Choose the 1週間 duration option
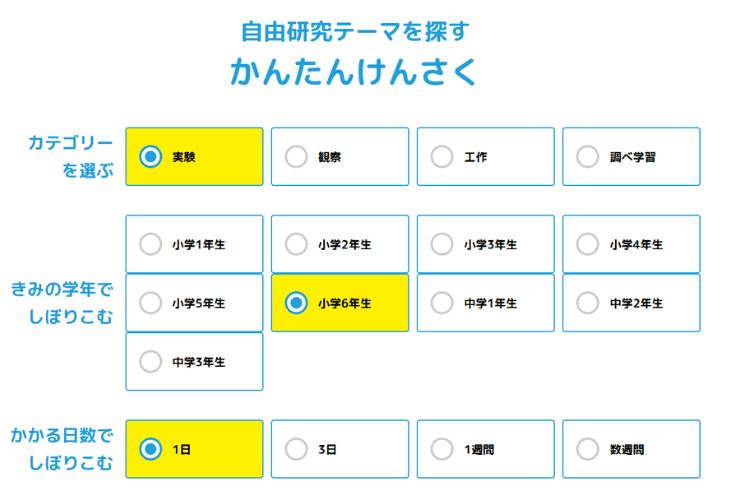The width and height of the screenshot is (750, 500). click(x=442, y=449)
